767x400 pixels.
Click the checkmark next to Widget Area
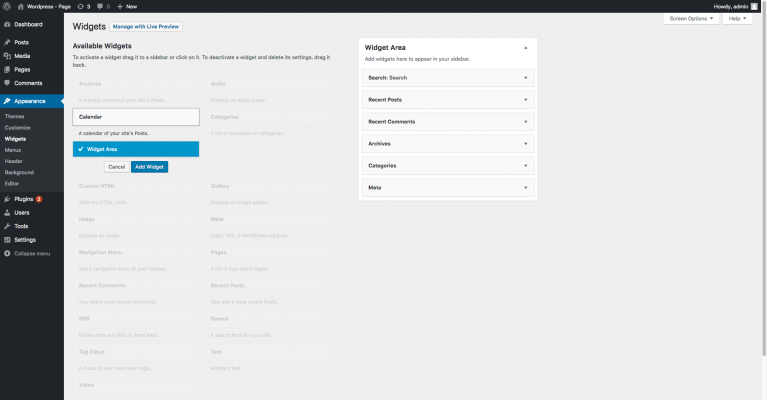click(x=81, y=149)
